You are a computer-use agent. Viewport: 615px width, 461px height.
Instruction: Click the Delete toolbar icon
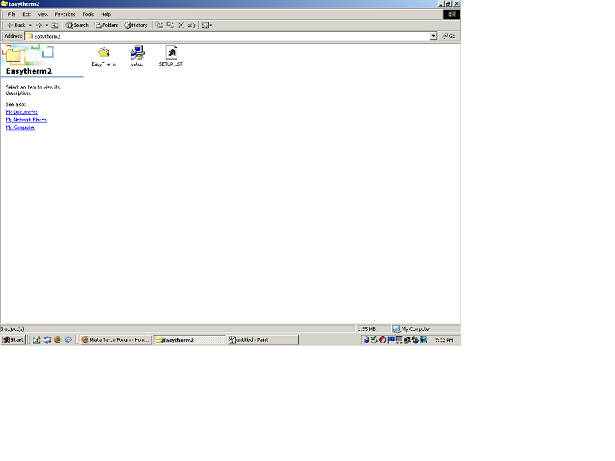[x=181, y=25]
